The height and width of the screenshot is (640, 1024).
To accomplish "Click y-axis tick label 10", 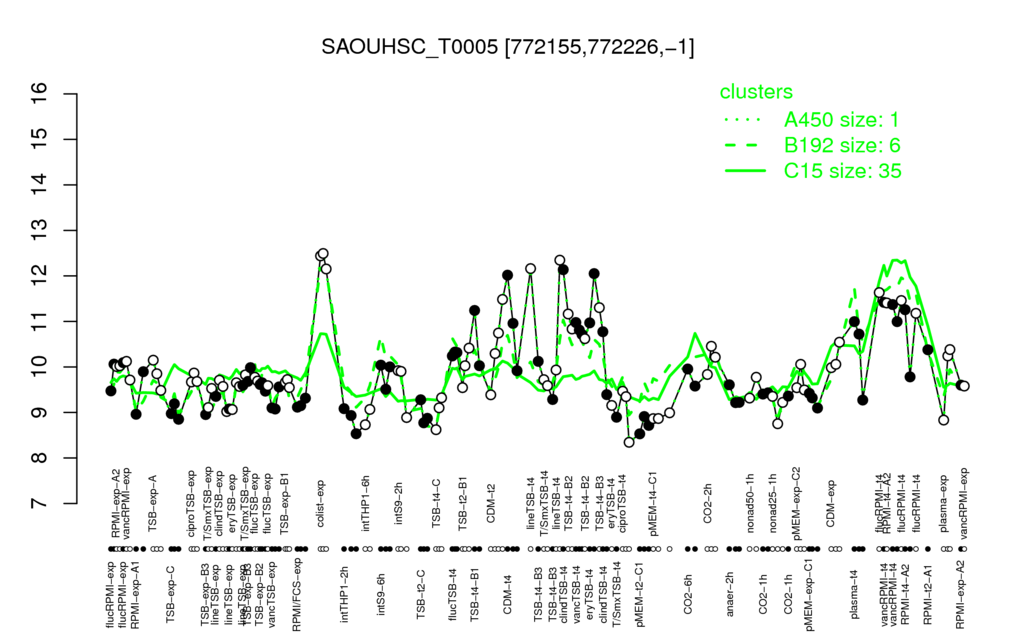I will point(40,367).
